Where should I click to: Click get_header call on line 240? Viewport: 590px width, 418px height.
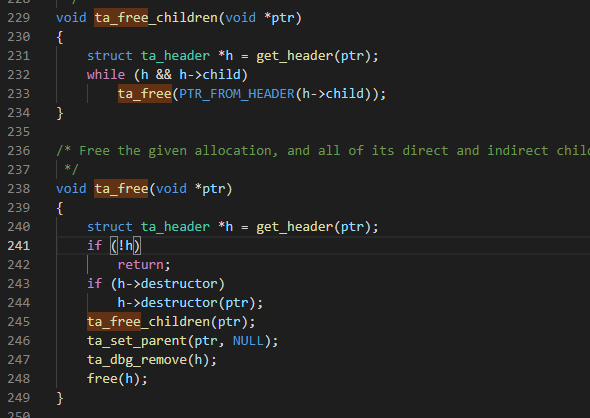[295, 226]
